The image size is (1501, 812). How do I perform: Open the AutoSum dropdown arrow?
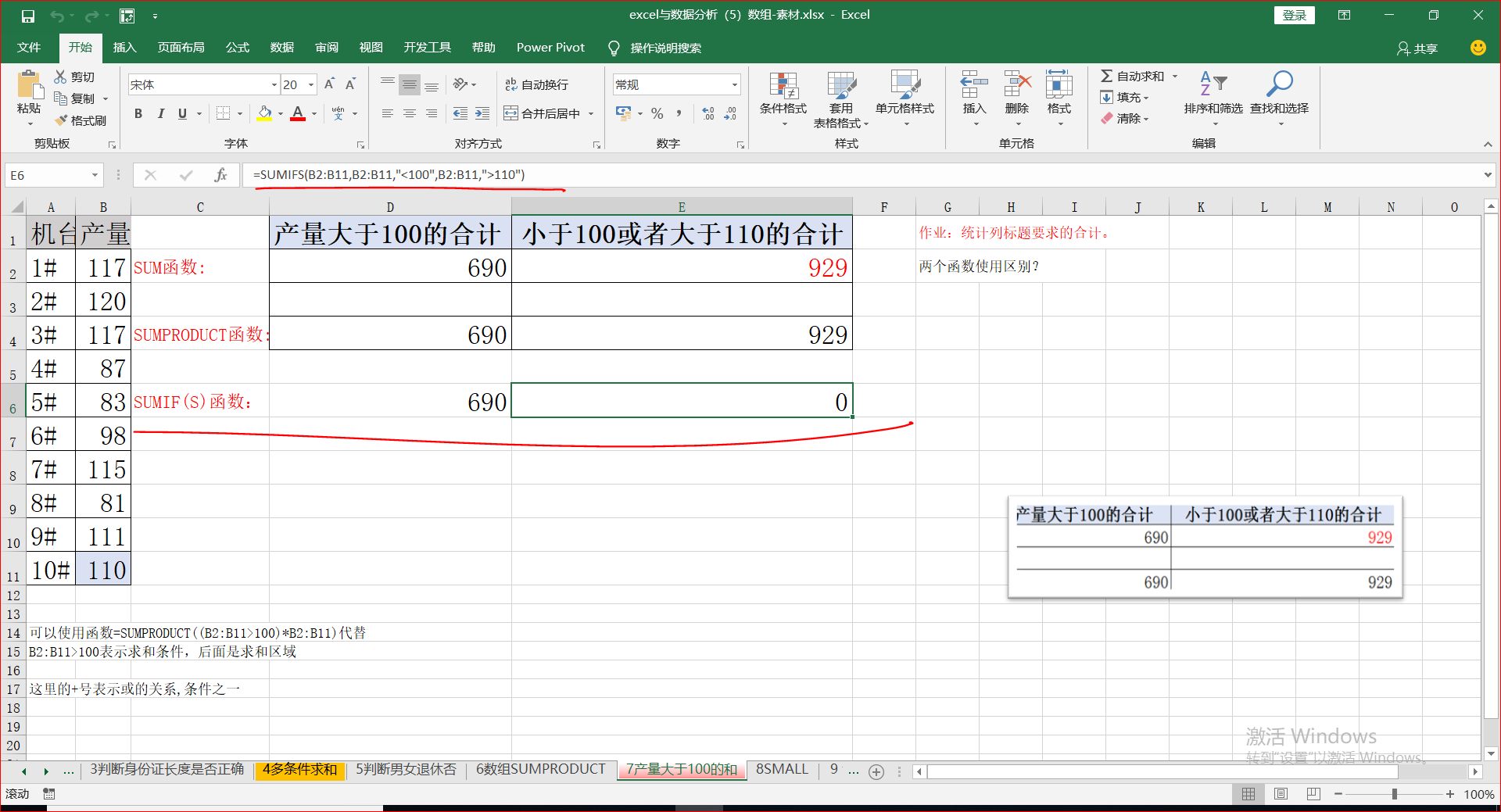(1175, 76)
